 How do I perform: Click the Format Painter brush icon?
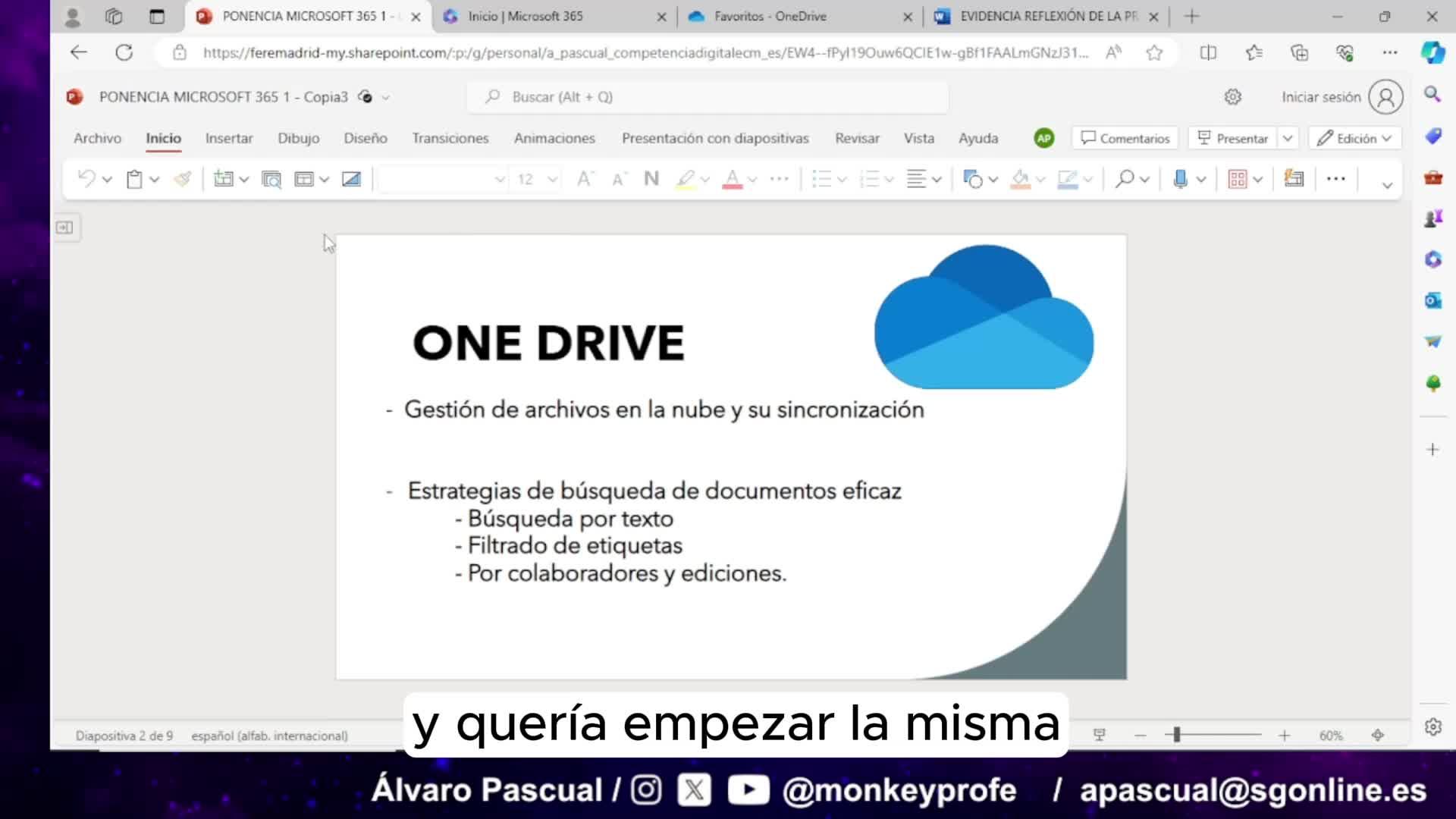point(182,179)
